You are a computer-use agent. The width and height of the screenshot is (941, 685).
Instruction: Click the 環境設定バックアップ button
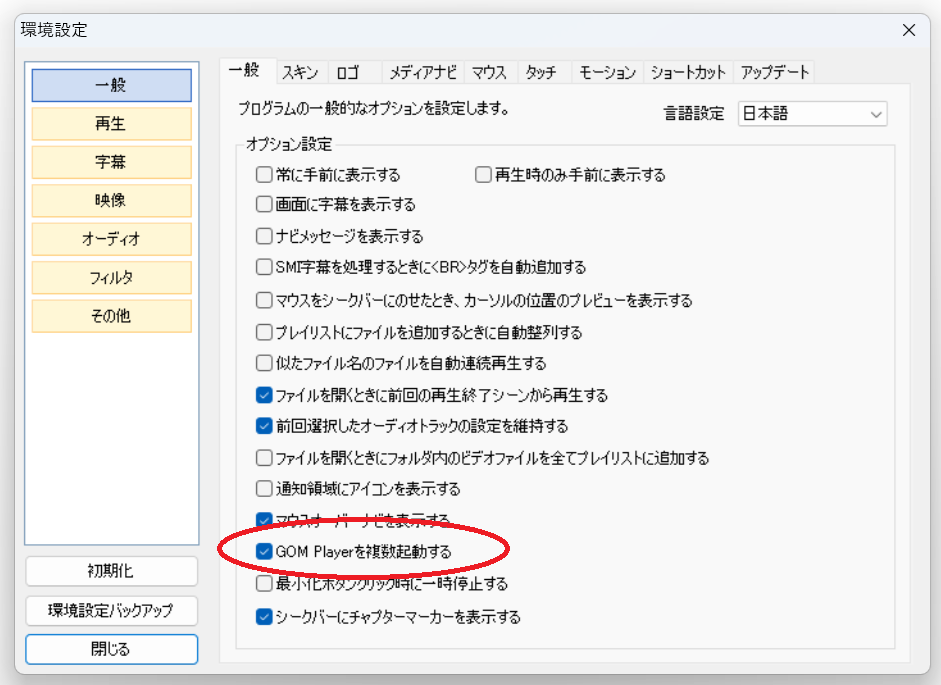click(111, 610)
